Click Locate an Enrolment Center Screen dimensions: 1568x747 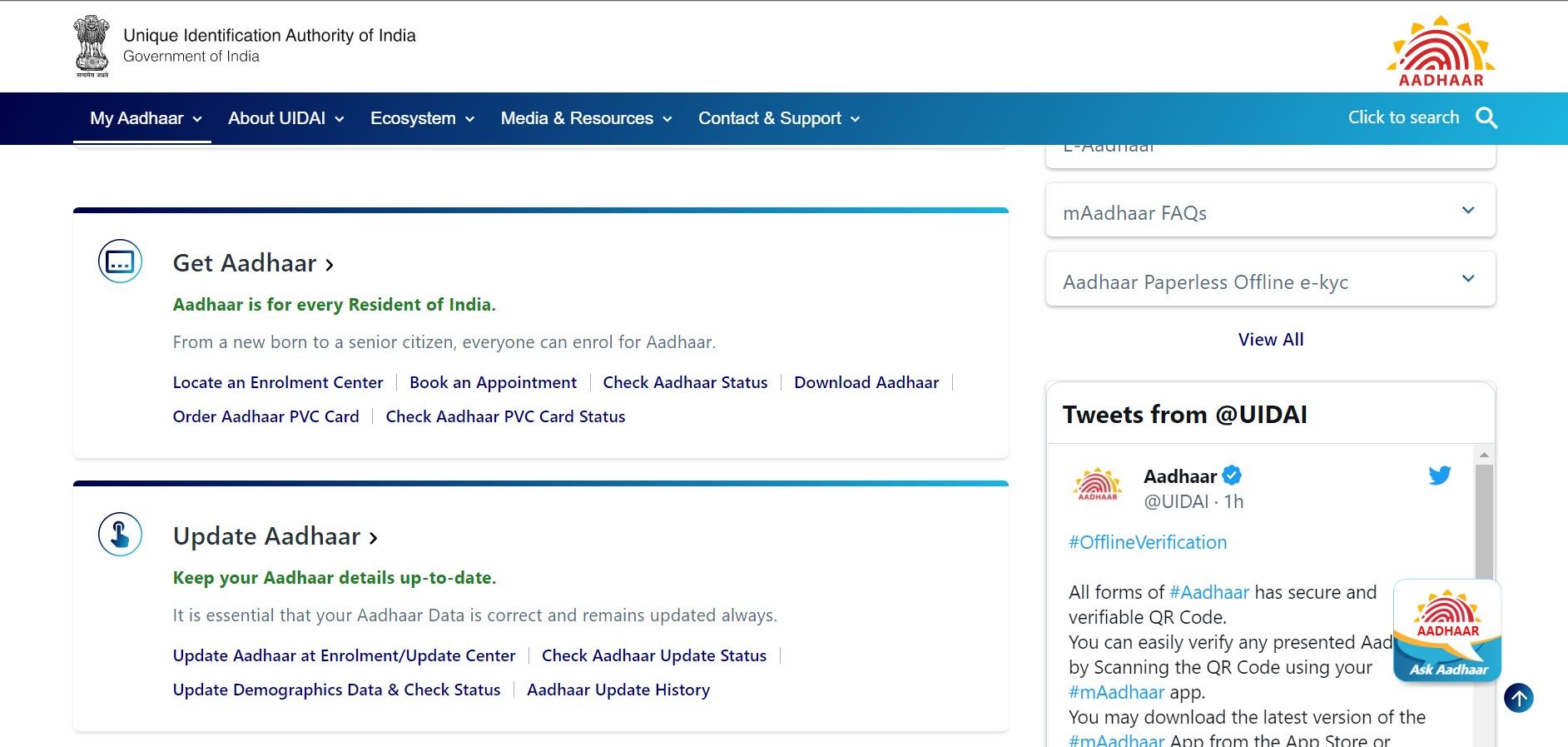(278, 382)
